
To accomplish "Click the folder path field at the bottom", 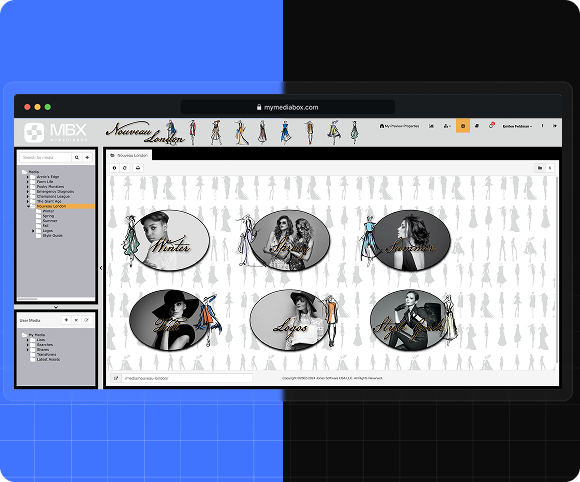I will (187, 378).
